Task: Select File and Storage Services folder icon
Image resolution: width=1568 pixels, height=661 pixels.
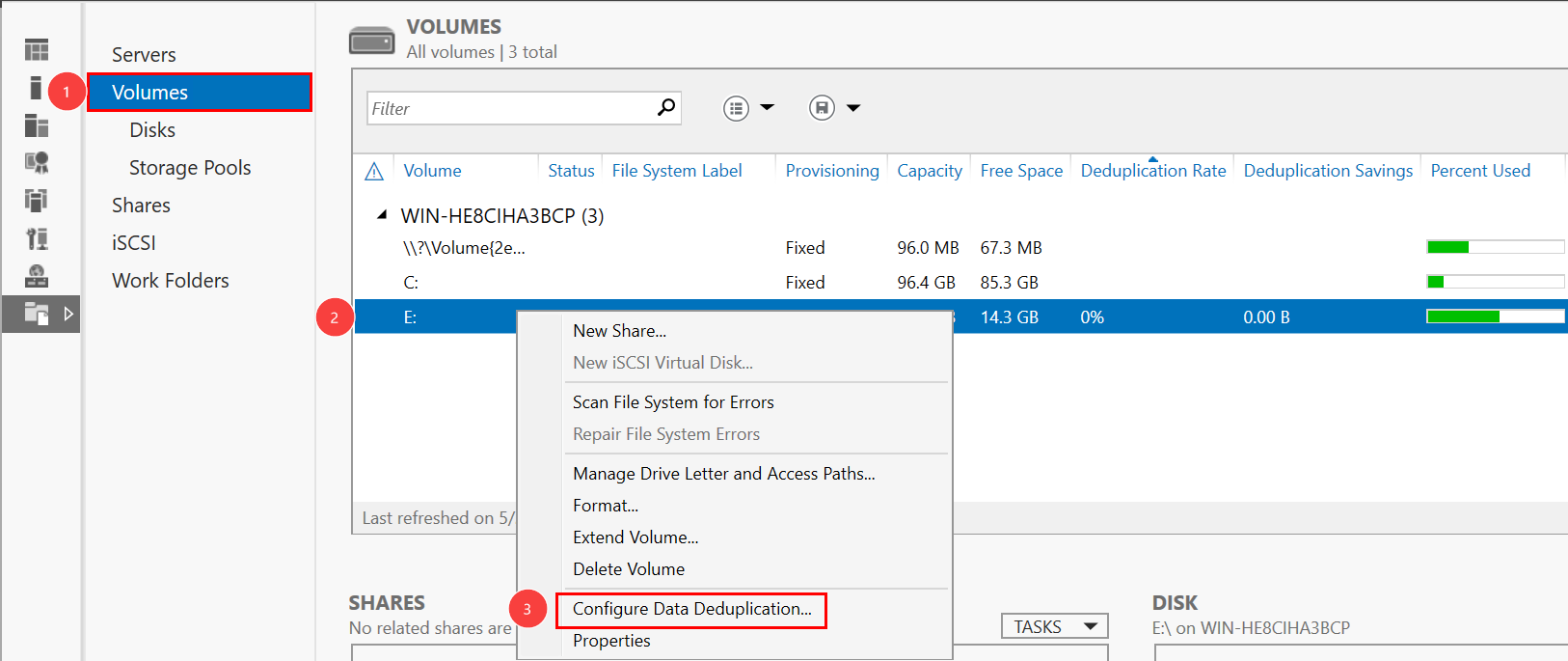Action: (x=37, y=314)
